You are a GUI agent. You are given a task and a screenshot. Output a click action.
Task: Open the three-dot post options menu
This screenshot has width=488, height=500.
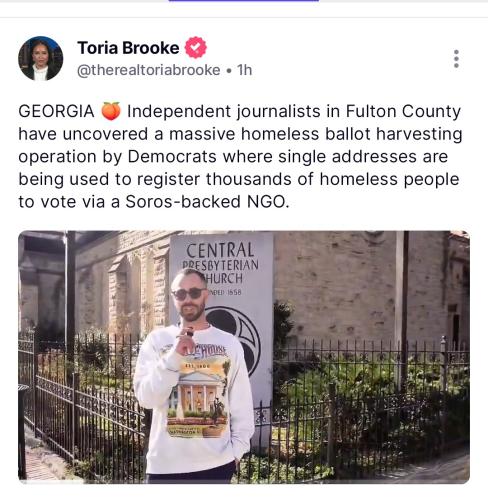tap(456, 59)
